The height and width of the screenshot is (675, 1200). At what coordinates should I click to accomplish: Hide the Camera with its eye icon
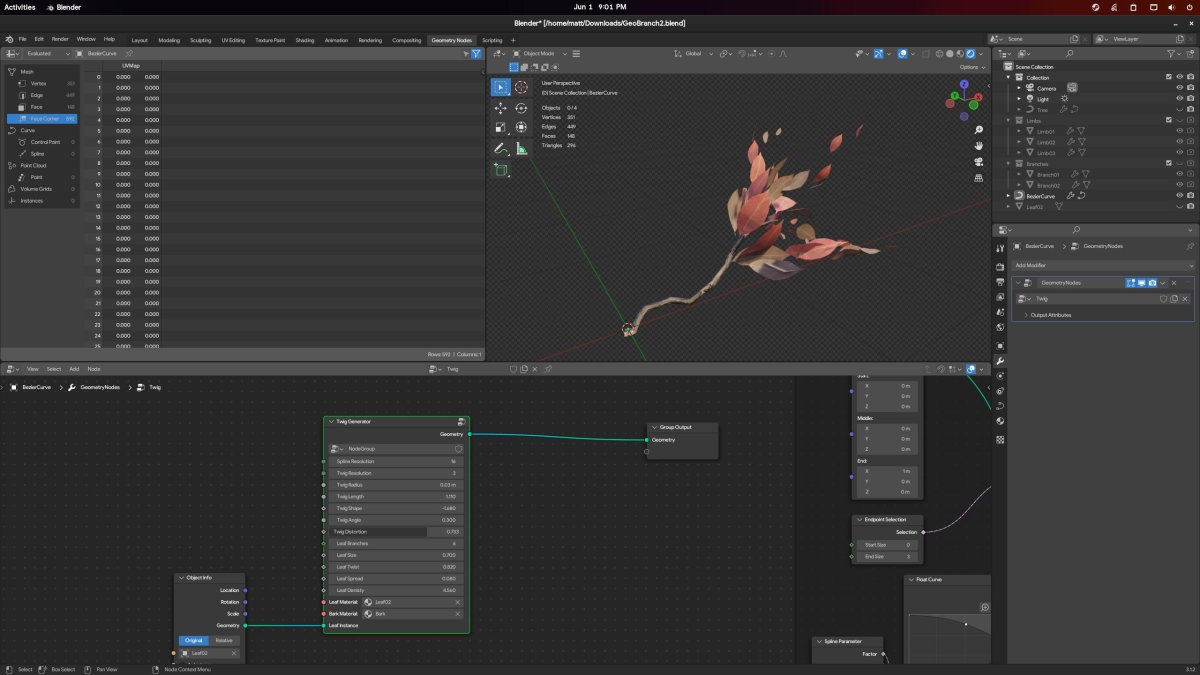click(x=1180, y=88)
